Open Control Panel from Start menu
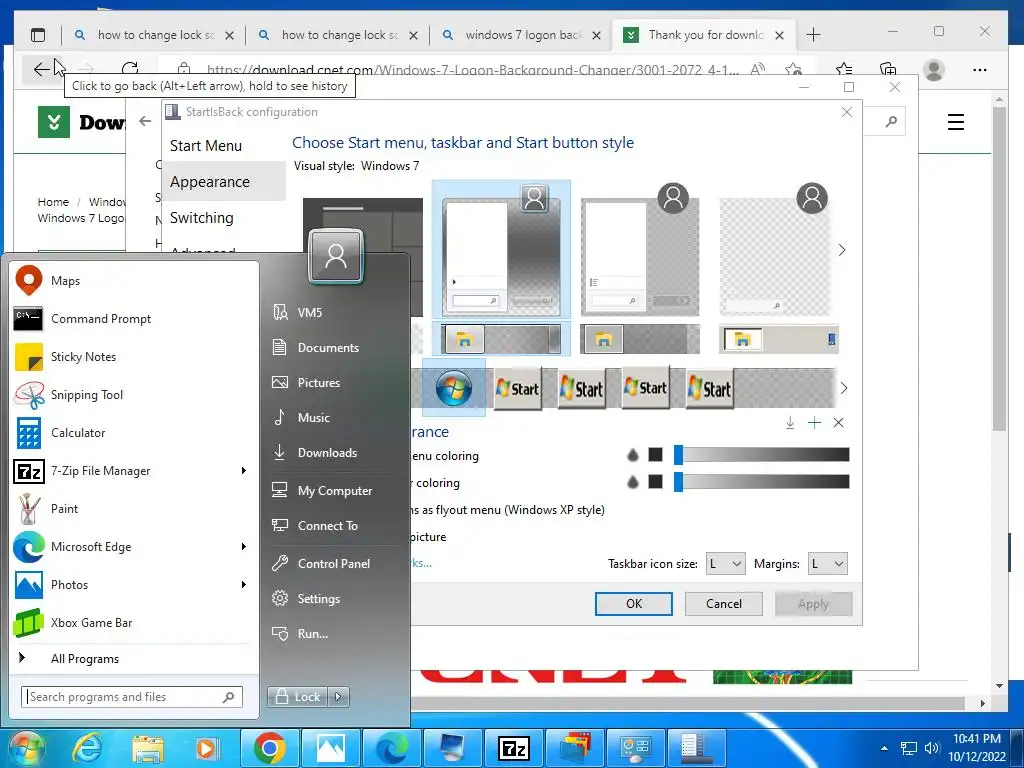Viewport: 1024px width, 768px height. [x=334, y=564]
